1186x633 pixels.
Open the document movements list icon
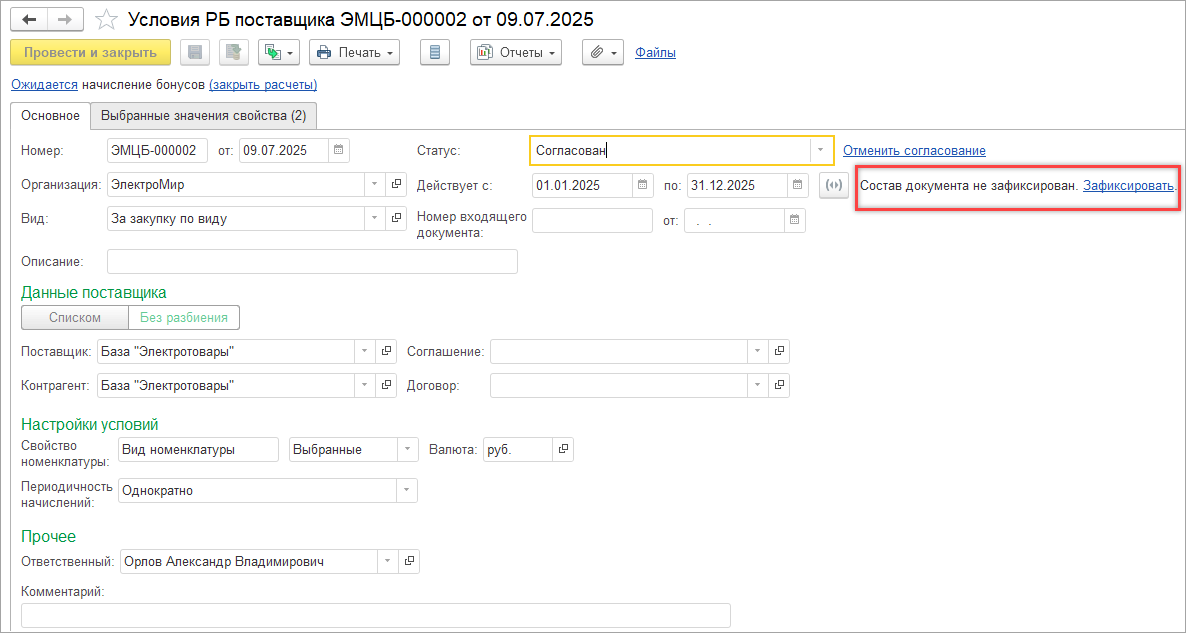point(433,52)
